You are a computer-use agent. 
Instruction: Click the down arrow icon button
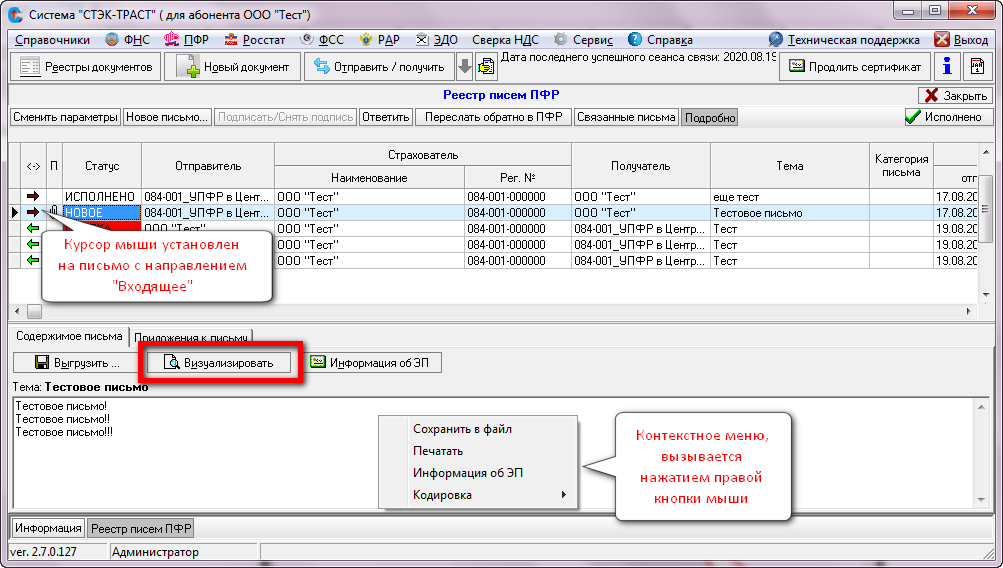(x=465, y=67)
